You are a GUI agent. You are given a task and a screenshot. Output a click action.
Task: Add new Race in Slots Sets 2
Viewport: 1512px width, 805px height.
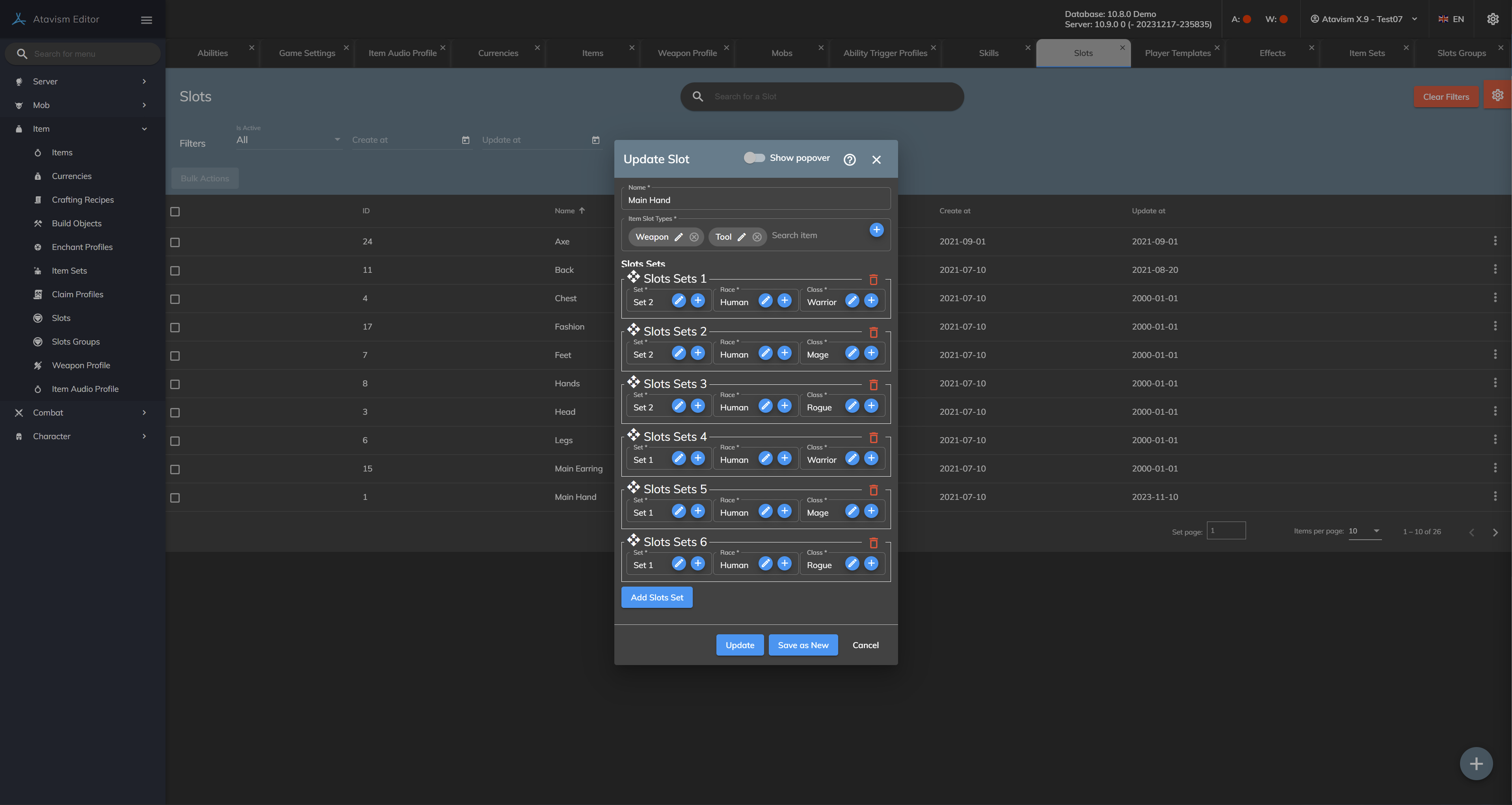pyautogui.click(x=784, y=353)
